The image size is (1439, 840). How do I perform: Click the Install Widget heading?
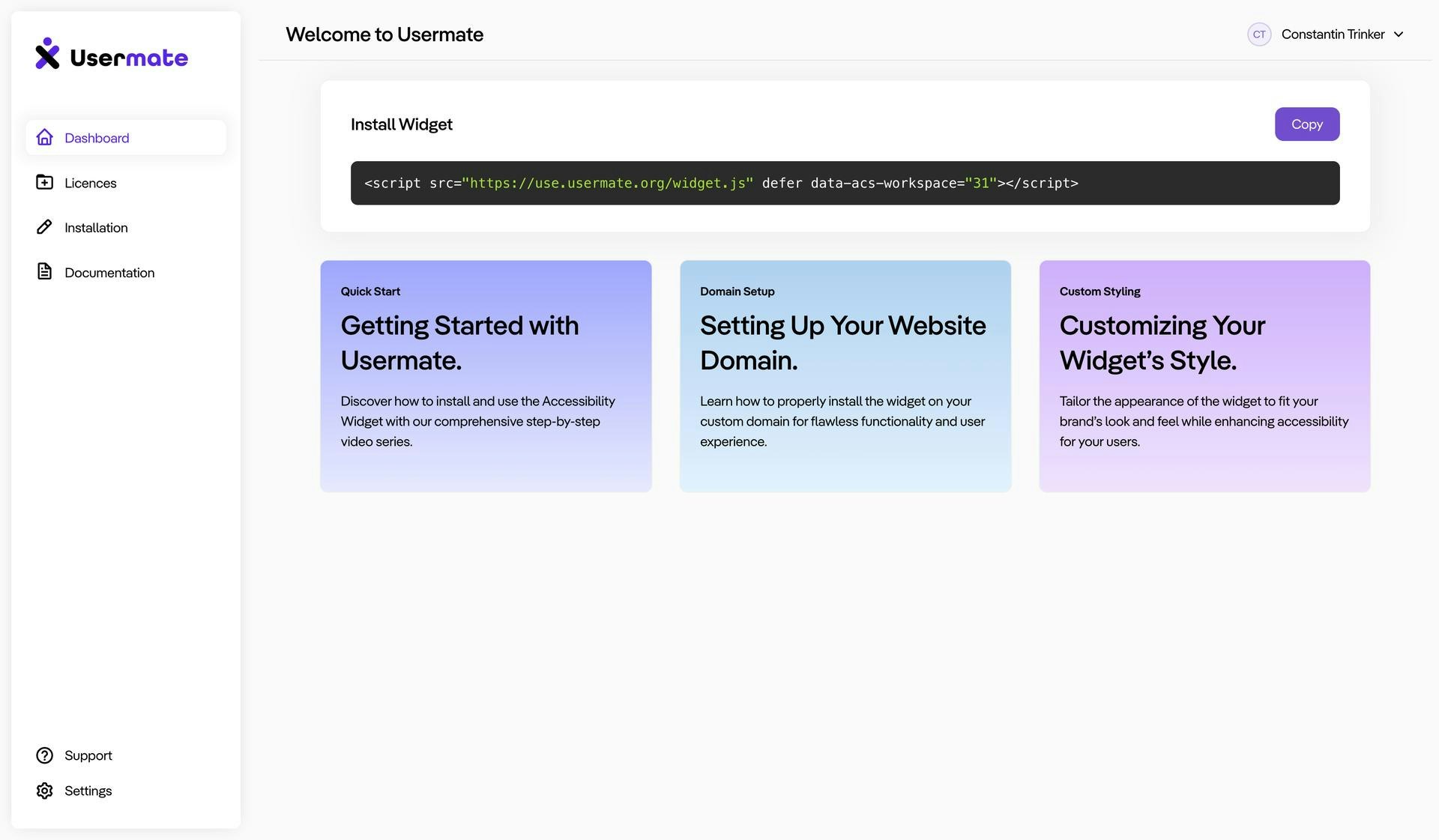tap(402, 124)
